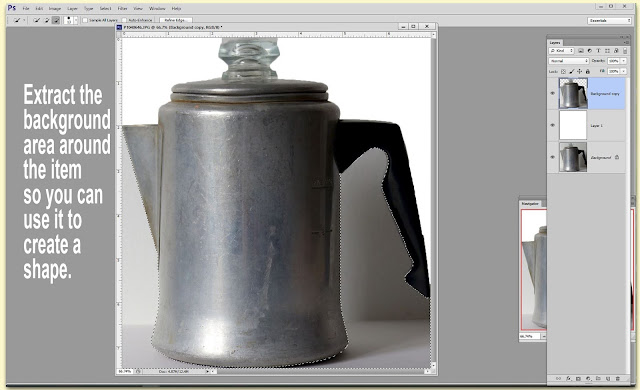Open the File menu
Screen dimensions: 640x390
click(x=26, y=9)
